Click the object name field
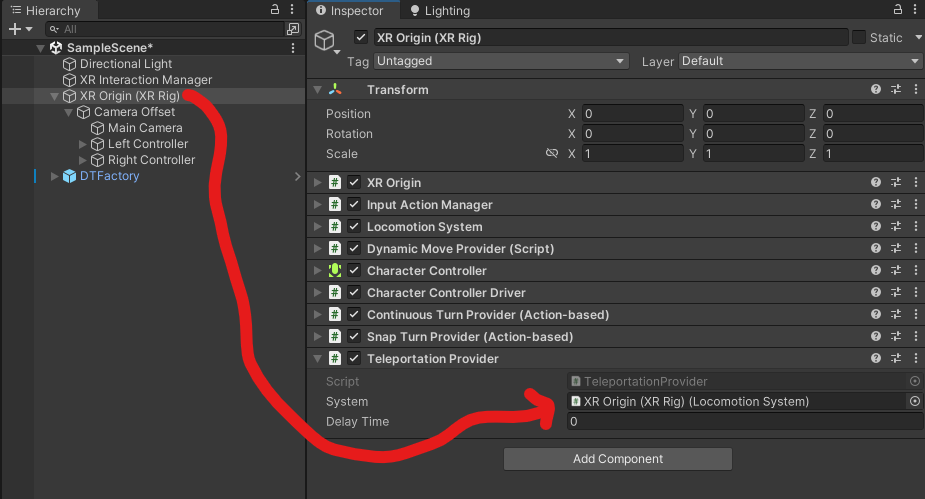925x499 pixels. click(611, 37)
